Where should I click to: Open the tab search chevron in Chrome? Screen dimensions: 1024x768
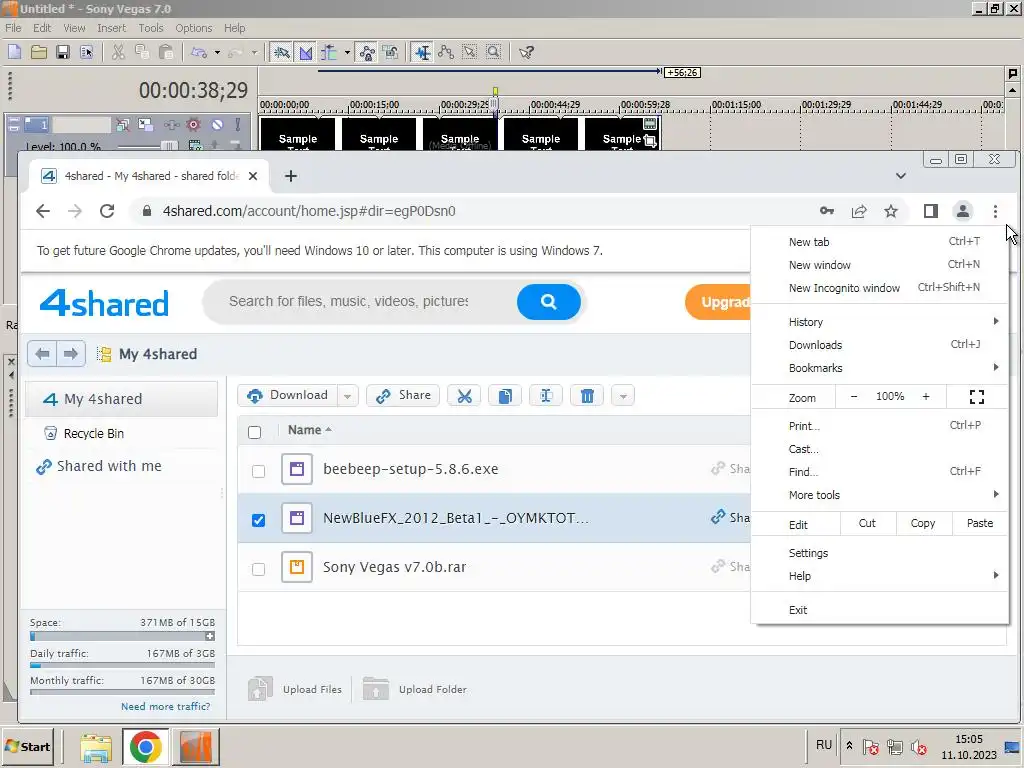tap(901, 176)
